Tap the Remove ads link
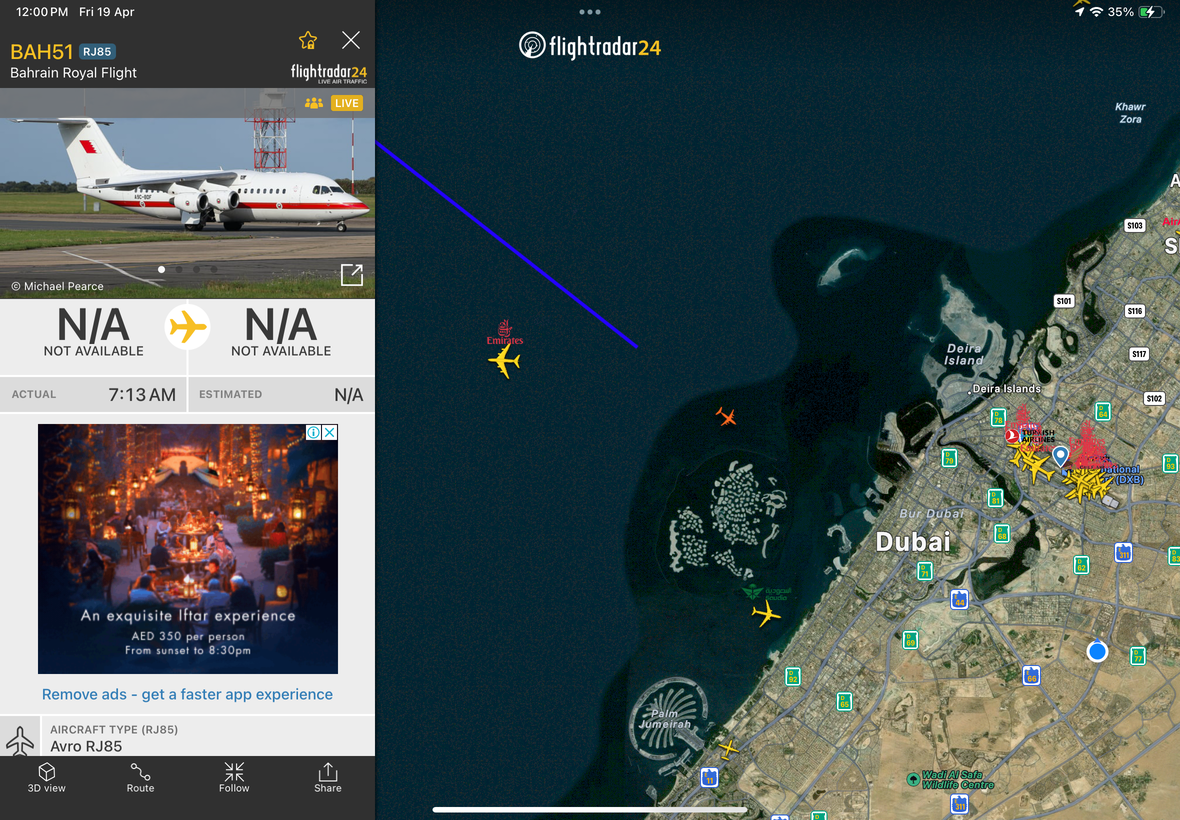The width and height of the screenshot is (1180, 820). [187, 694]
